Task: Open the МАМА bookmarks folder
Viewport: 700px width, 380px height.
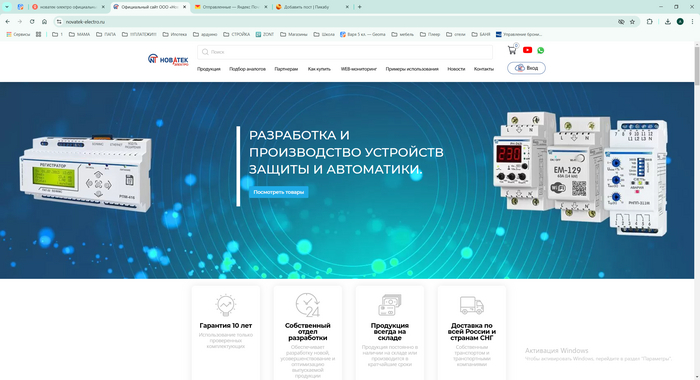Action: pos(79,34)
